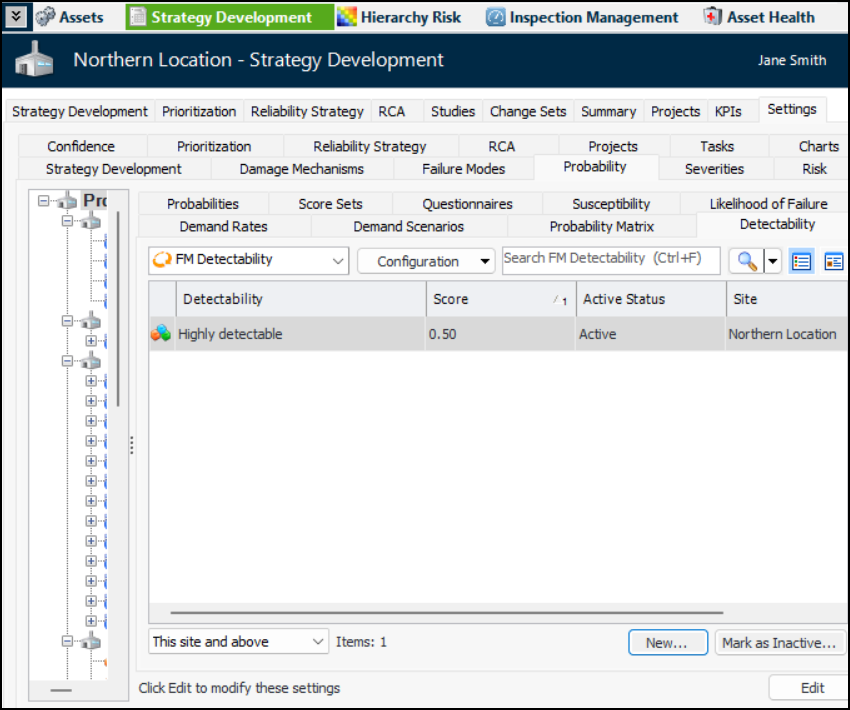Click the Mark as Inactive... button
The width and height of the screenshot is (850, 710).
pos(780,643)
